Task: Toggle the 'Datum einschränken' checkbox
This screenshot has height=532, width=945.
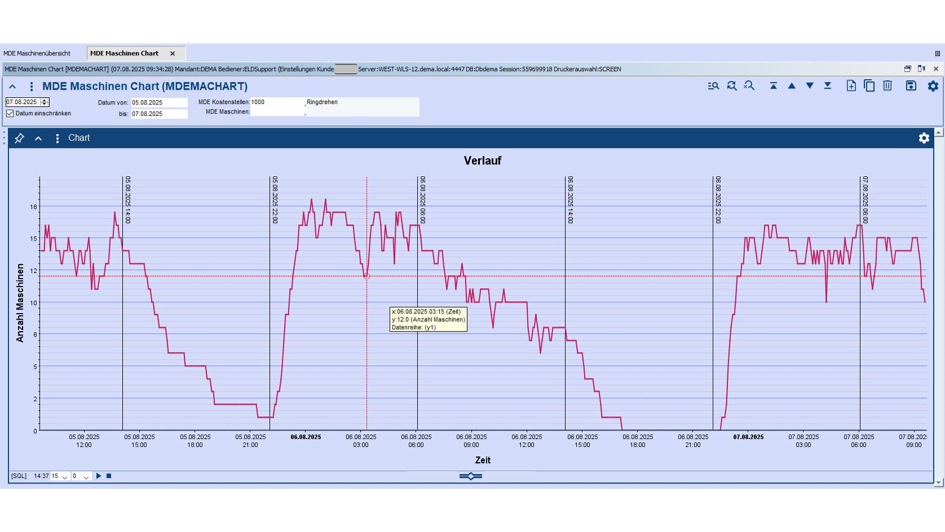Action: coord(10,113)
